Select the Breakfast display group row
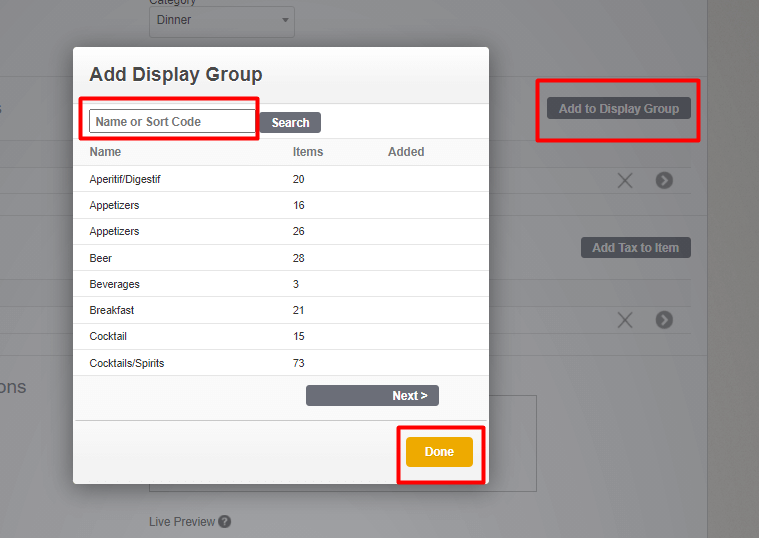This screenshot has height=538, width=759. [111, 310]
